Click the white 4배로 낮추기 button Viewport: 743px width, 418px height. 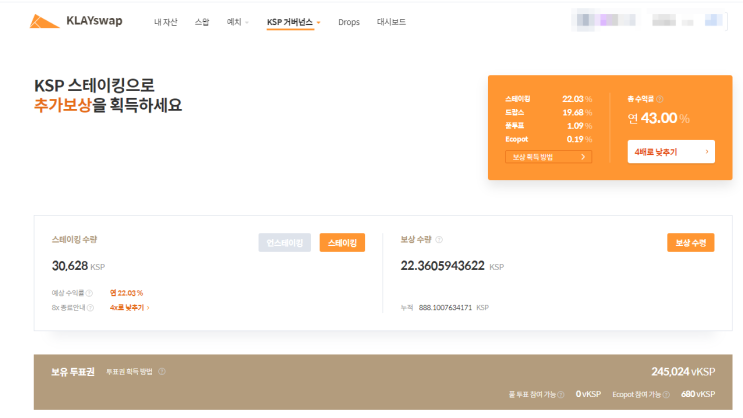click(671, 152)
